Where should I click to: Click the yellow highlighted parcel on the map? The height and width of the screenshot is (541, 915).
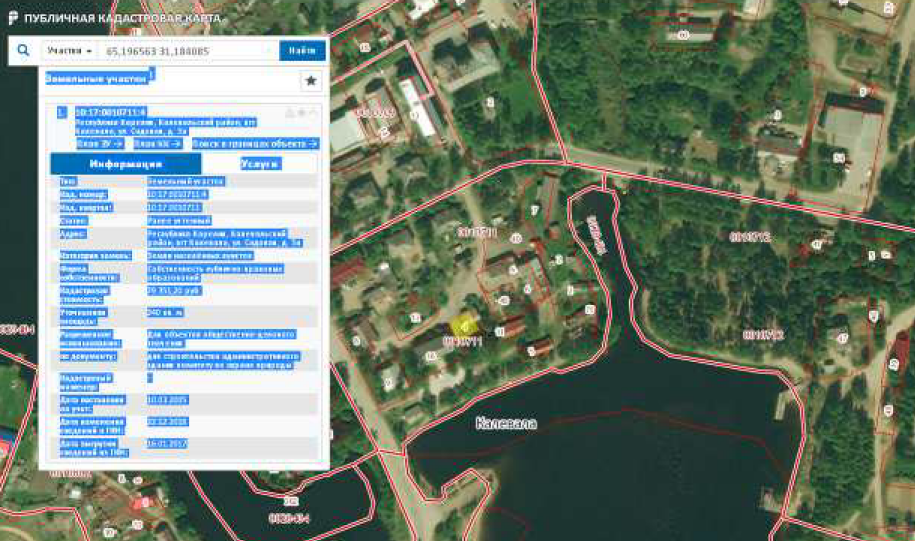coord(461,324)
